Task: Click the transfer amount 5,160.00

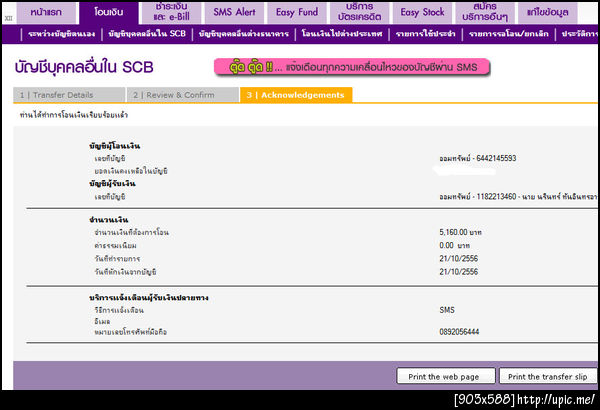Action: pyautogui.click(x=453, y=232)
